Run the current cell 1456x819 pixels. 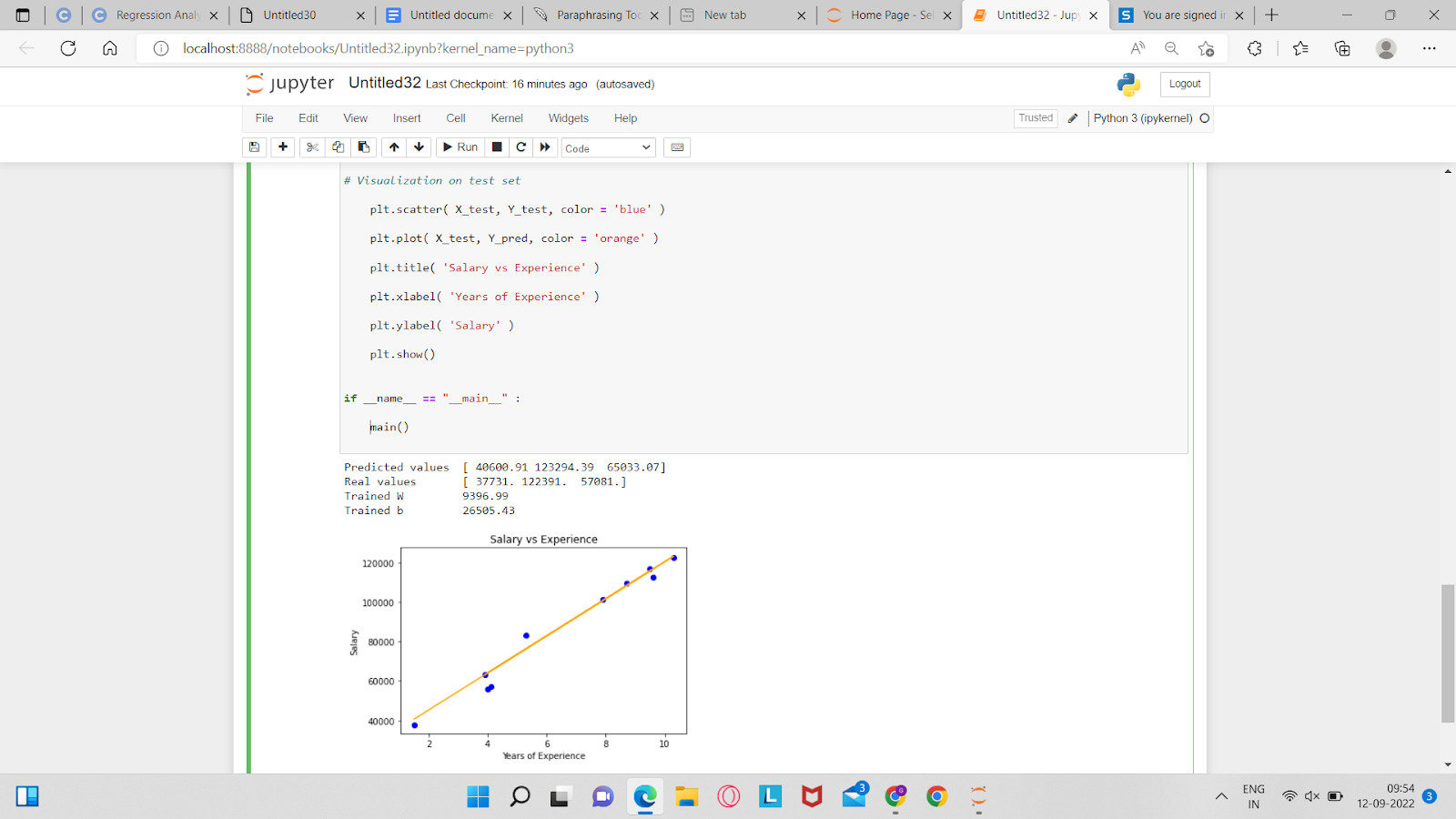[x=460, y=147]
